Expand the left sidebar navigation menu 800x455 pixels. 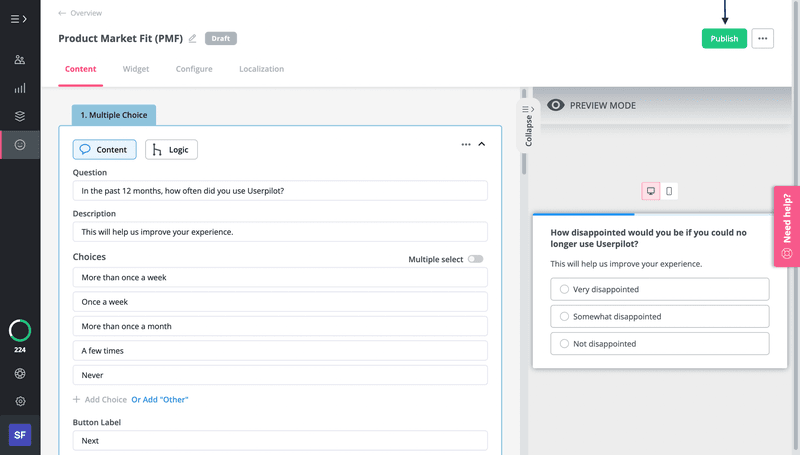pyautogui.click(x=19, y=19)
